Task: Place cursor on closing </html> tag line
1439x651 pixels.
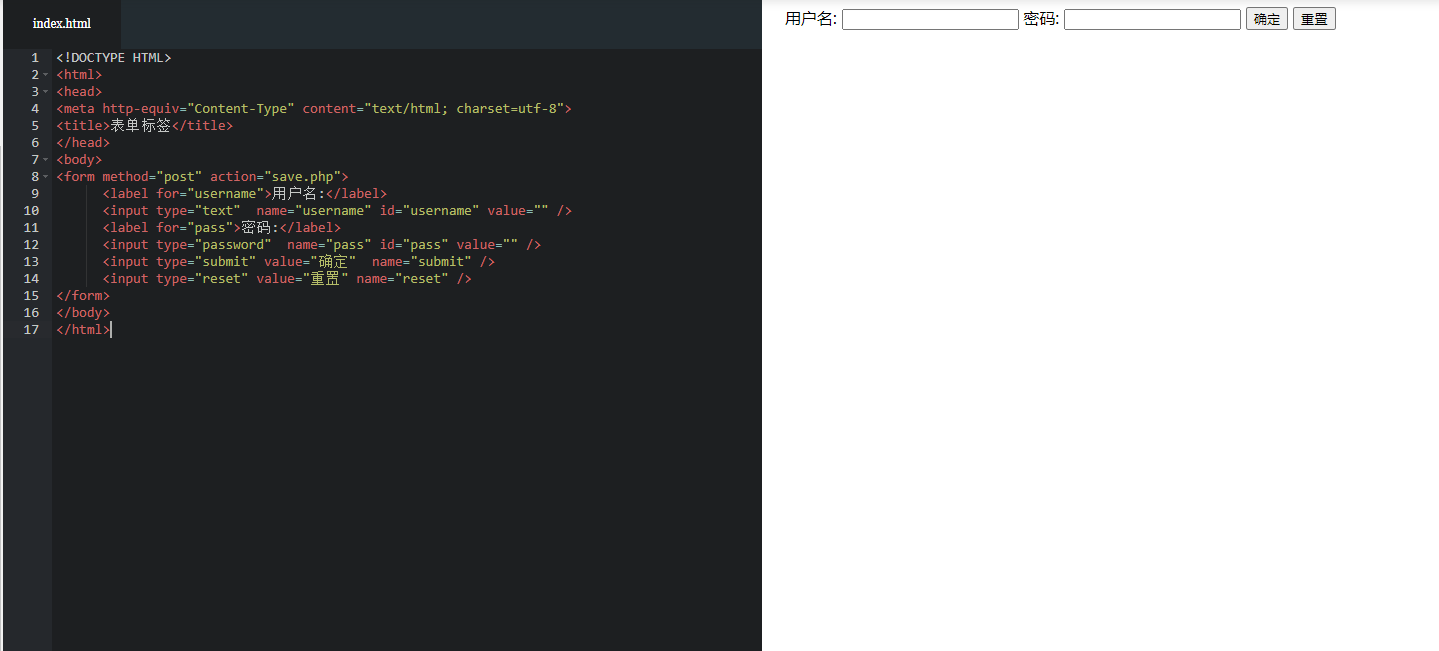Action: click(83, 330)
